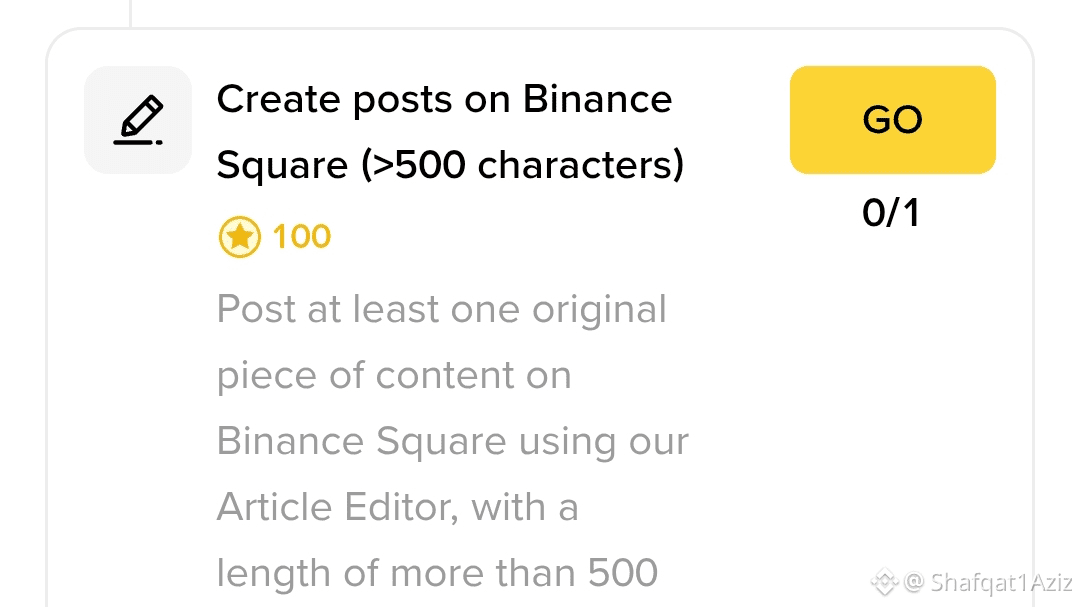Click the "Binance Square using our" description line
The height and width of the screenshot is (607, 1080).
(452, 441)
